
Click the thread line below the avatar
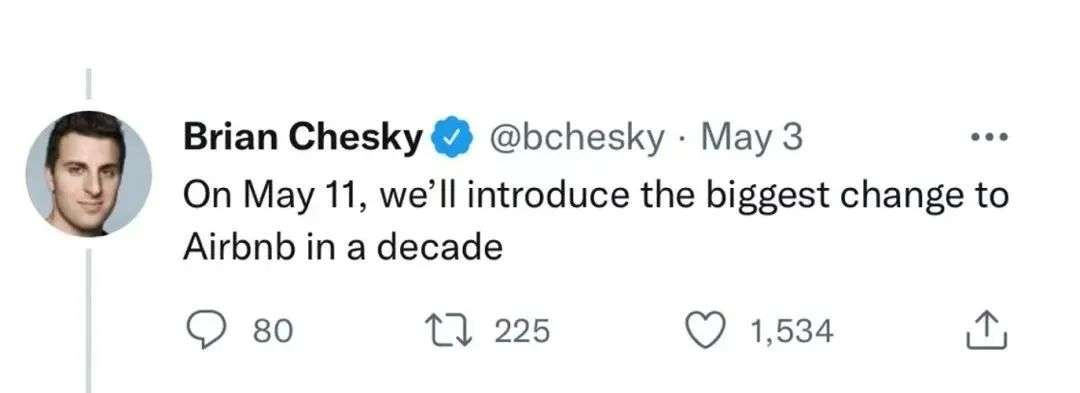click(88, 321)
